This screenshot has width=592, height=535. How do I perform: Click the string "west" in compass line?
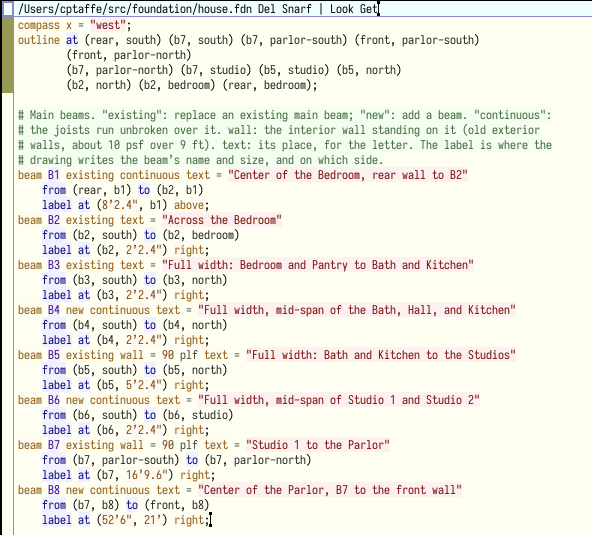108,25
